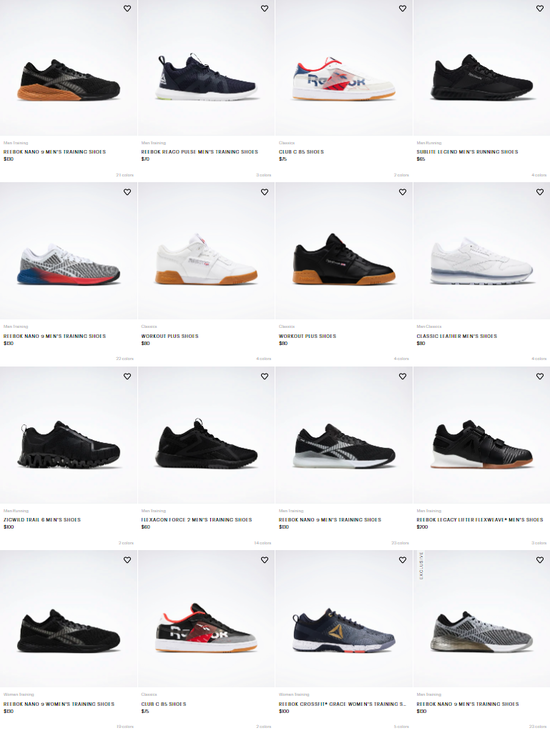This screenshot has width=550, height=733.
Task: View white Workout Plus shoe image
Action: 206,251
